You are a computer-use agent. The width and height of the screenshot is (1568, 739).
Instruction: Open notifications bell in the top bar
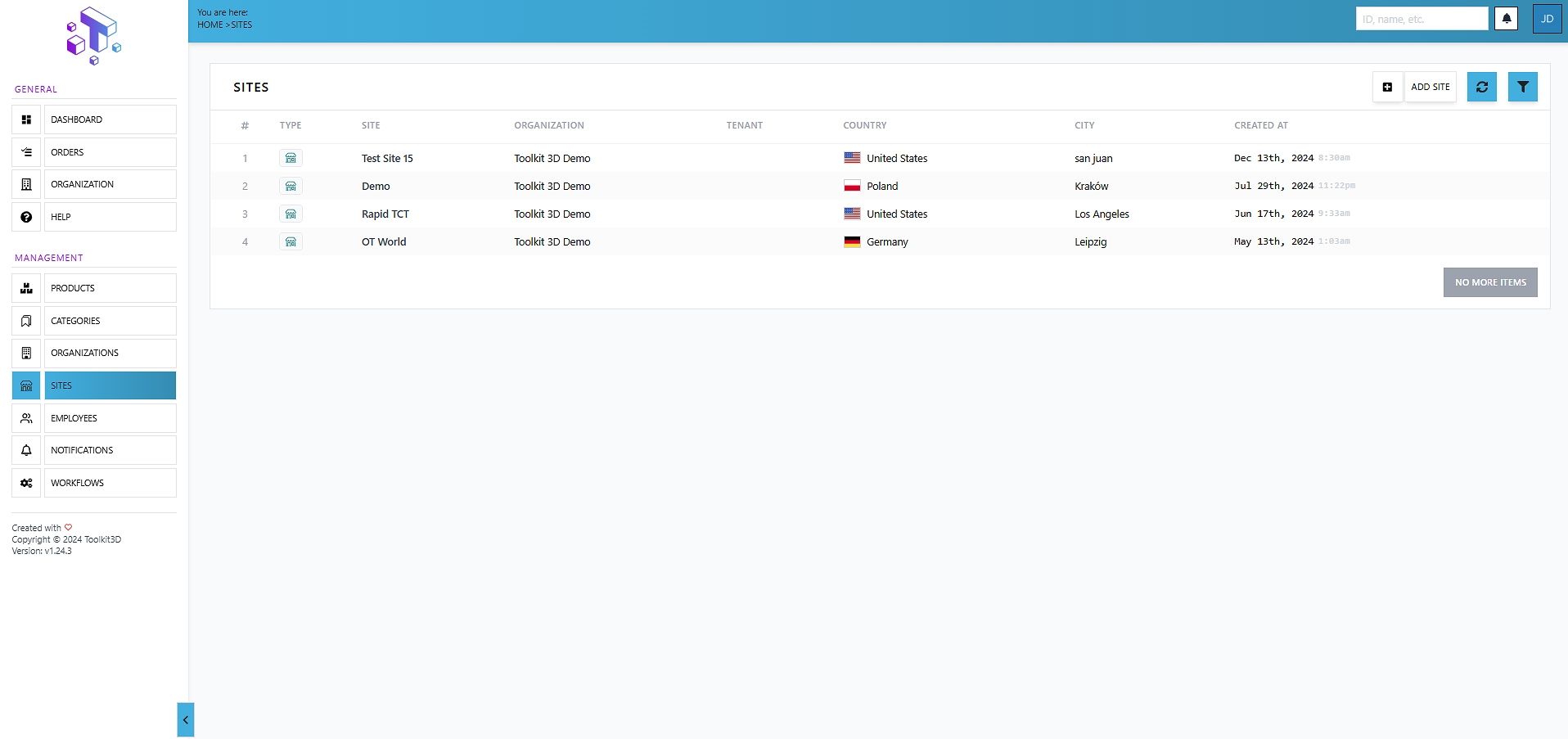coord(1506,19)
